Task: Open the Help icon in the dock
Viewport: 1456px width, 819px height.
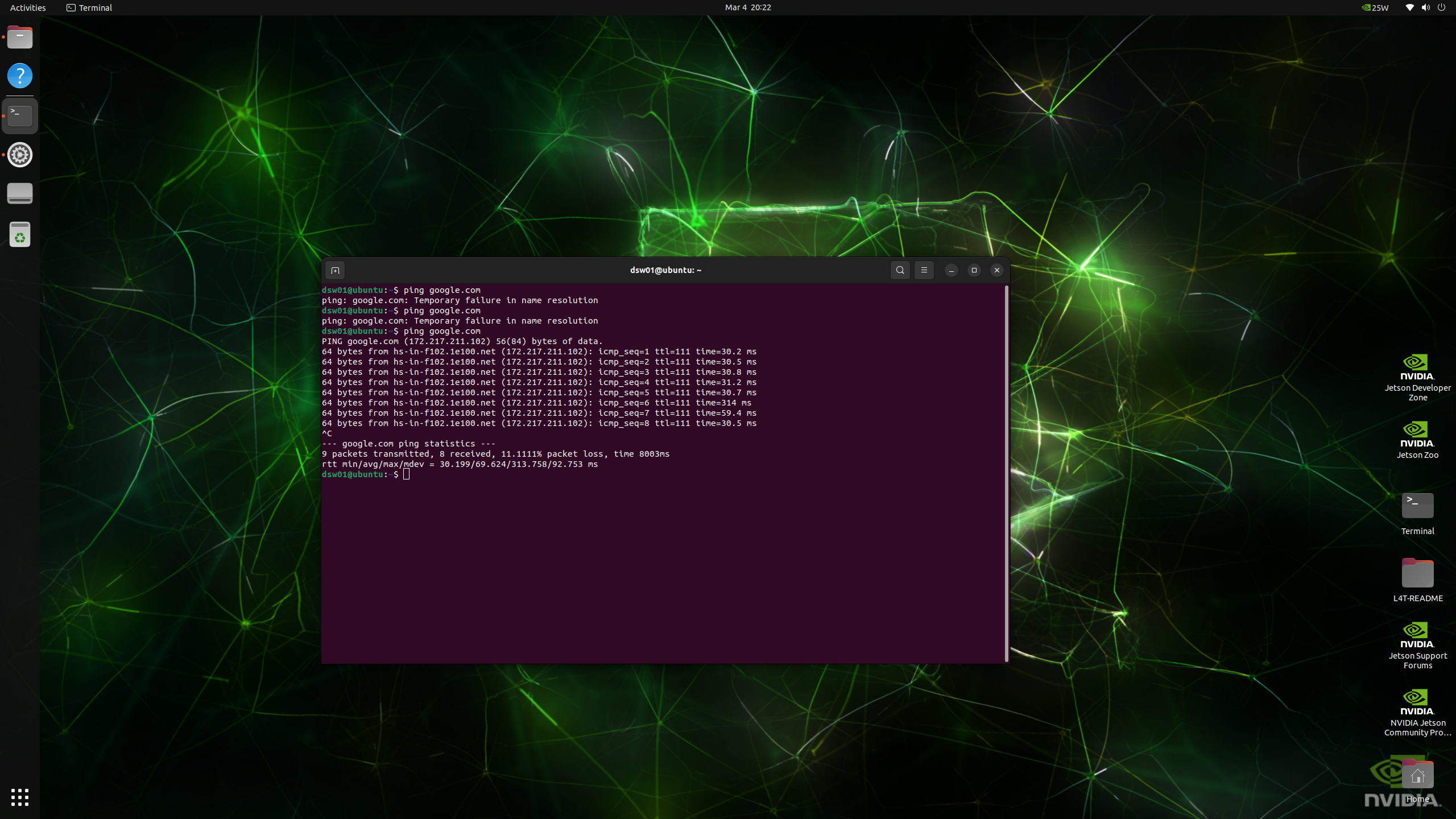Action: coord(20,76)
